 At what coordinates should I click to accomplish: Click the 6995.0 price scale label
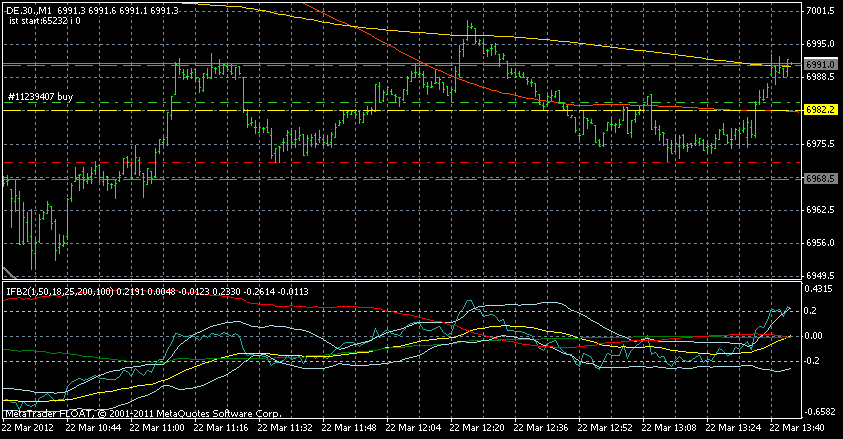click(820, 44)
